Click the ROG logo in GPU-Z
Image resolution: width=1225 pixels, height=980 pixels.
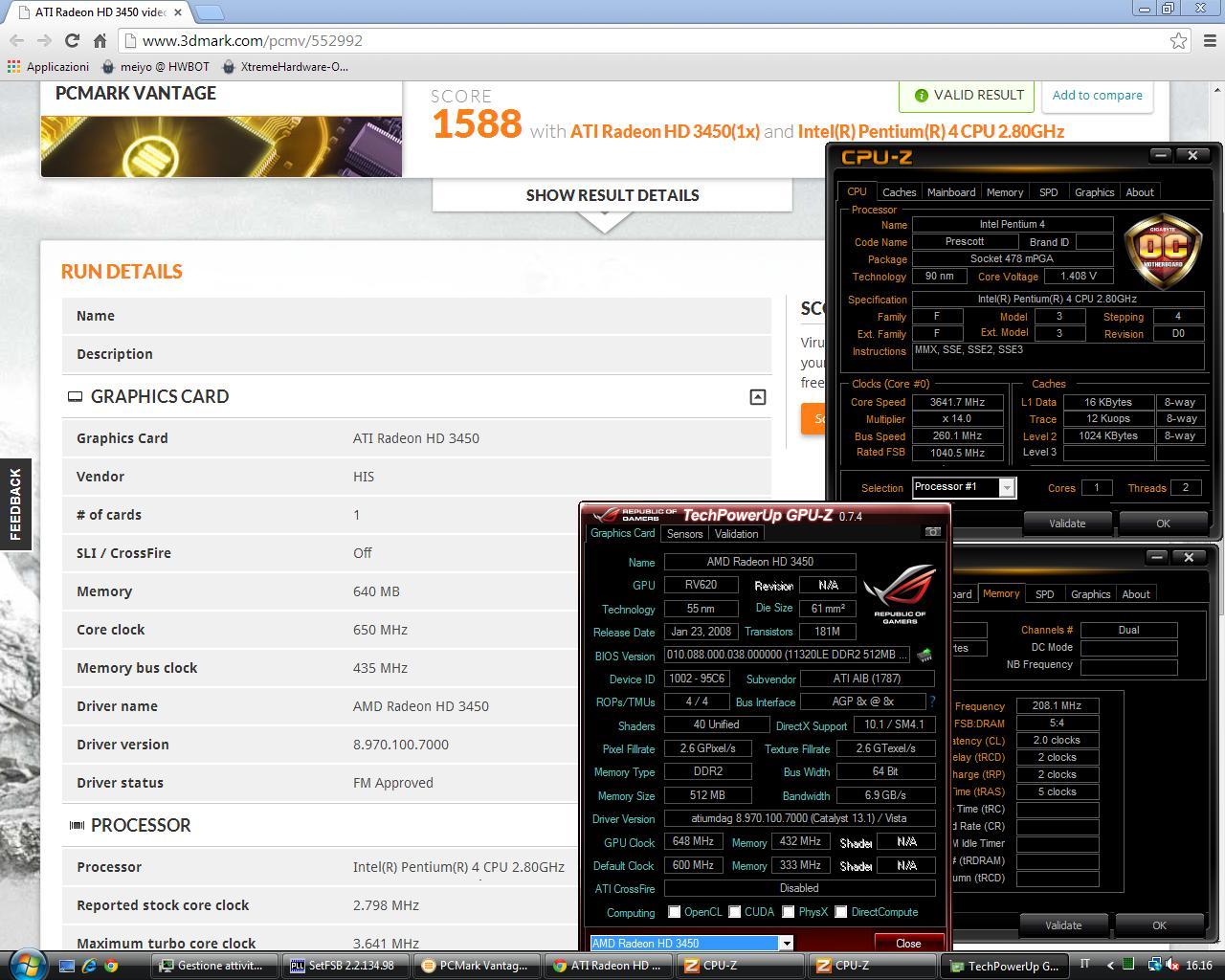(900, 593)
